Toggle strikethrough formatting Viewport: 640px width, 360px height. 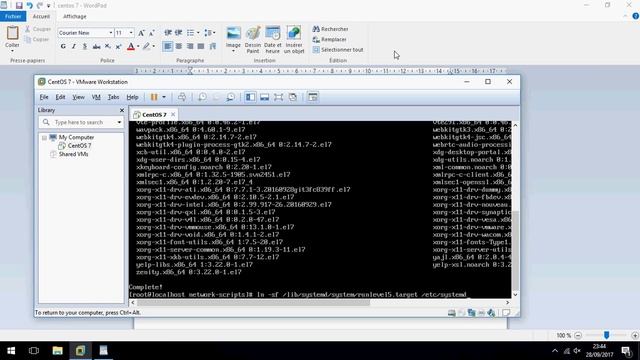96,47
